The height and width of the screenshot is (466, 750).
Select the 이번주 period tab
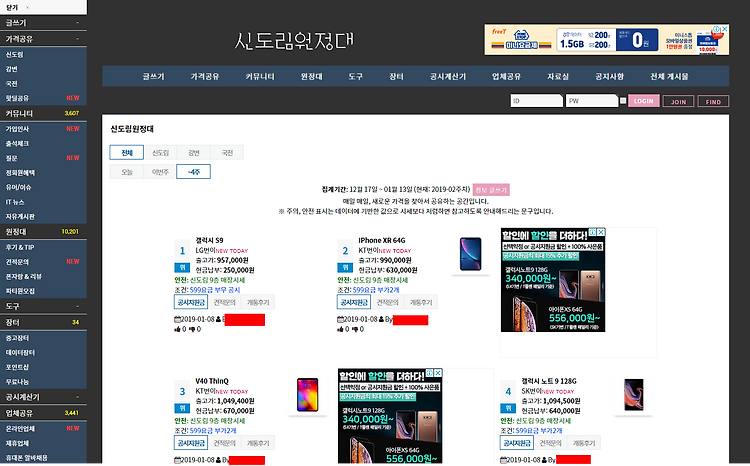pyautogui.click(x=160, y=172)
